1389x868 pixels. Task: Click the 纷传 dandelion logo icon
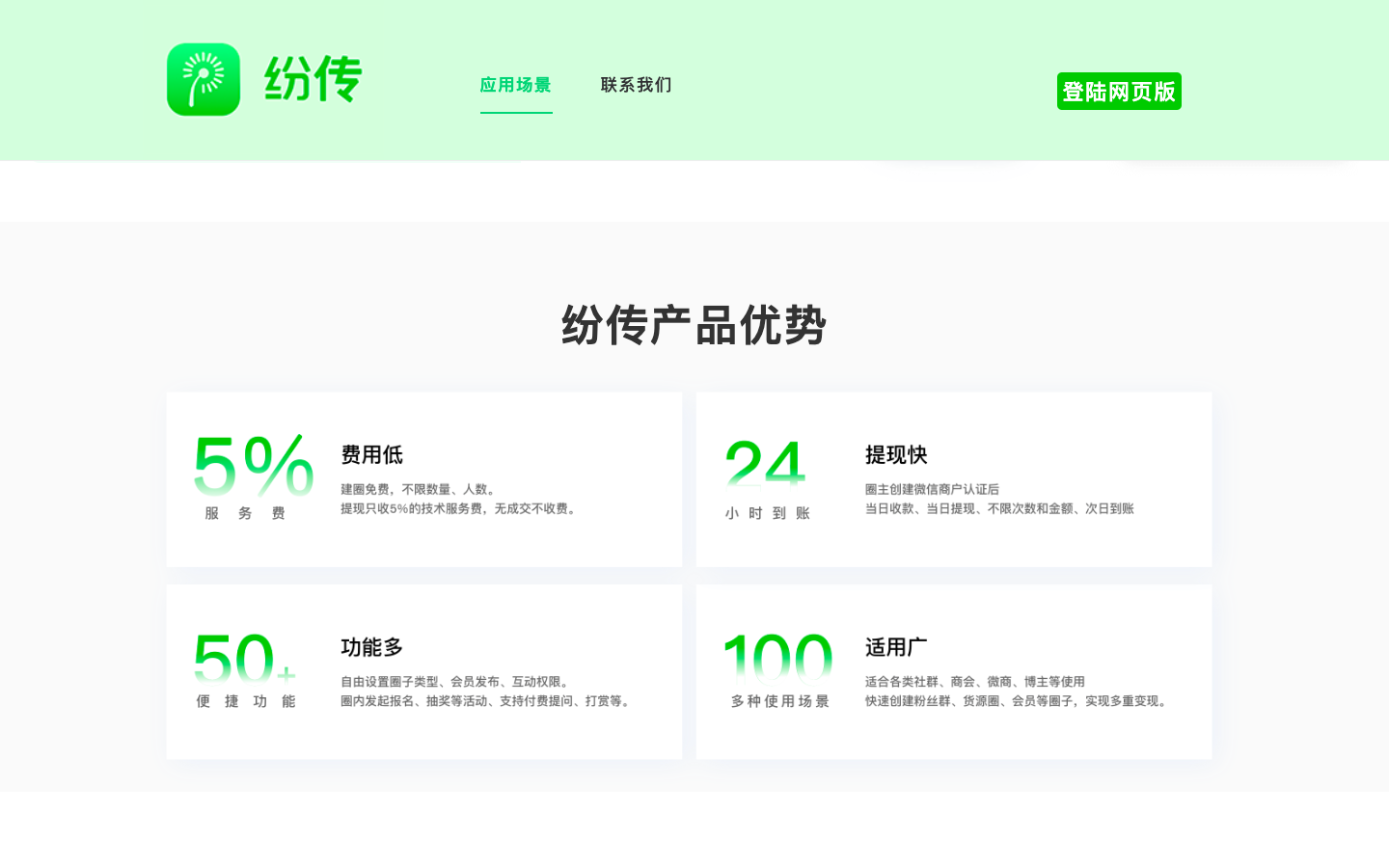204,79
